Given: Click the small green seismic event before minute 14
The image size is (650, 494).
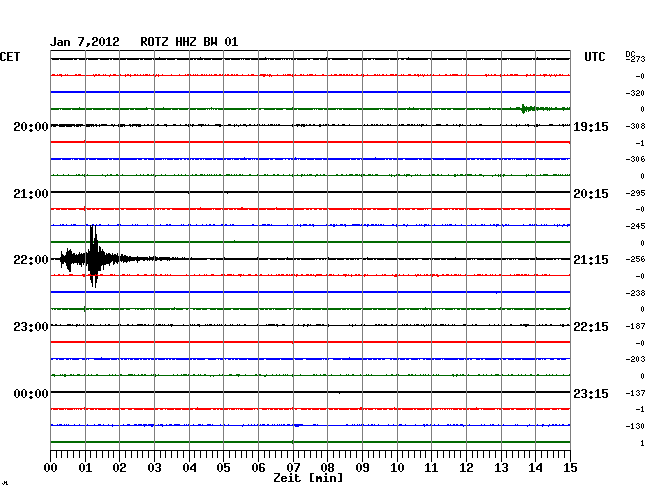Looking at the screenshot, I should pos(524,109).
